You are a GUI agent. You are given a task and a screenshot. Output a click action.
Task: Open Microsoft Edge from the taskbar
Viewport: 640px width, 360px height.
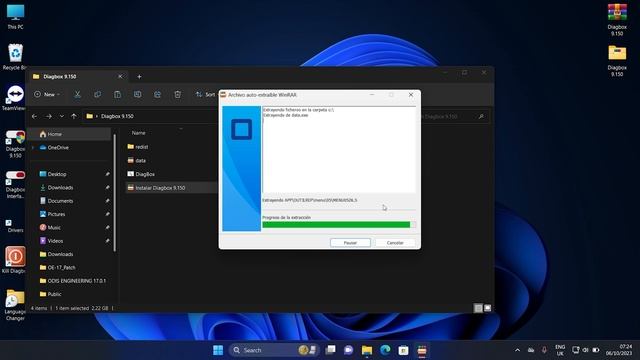click(x=385, y=350)
